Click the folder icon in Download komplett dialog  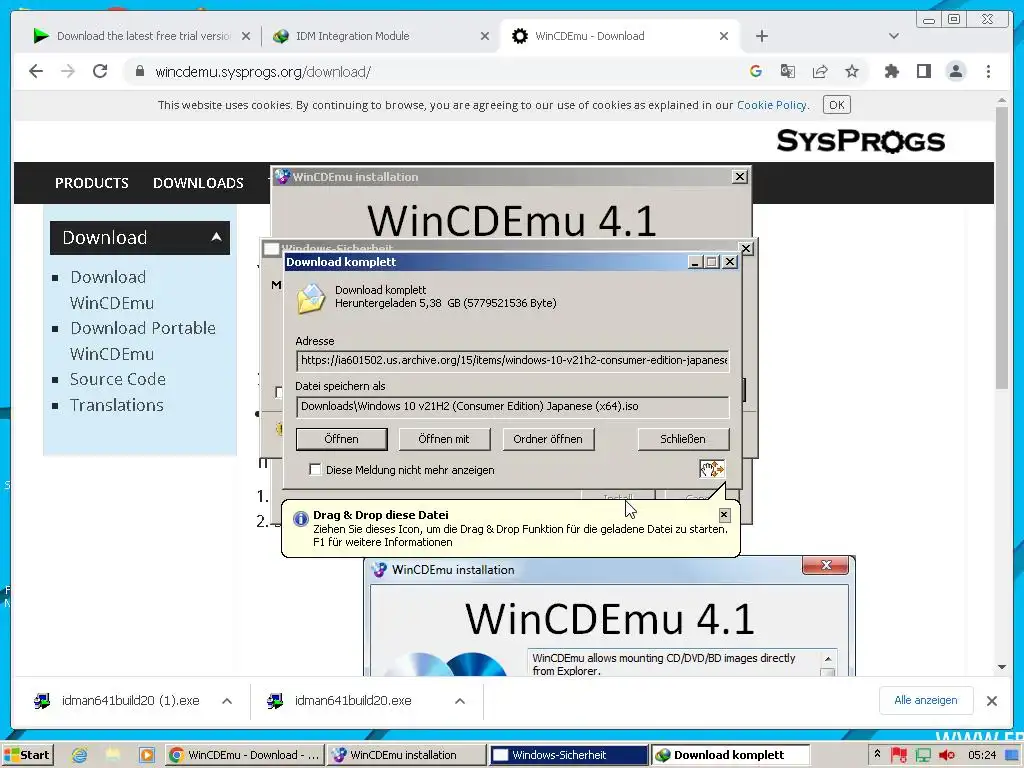311,298
